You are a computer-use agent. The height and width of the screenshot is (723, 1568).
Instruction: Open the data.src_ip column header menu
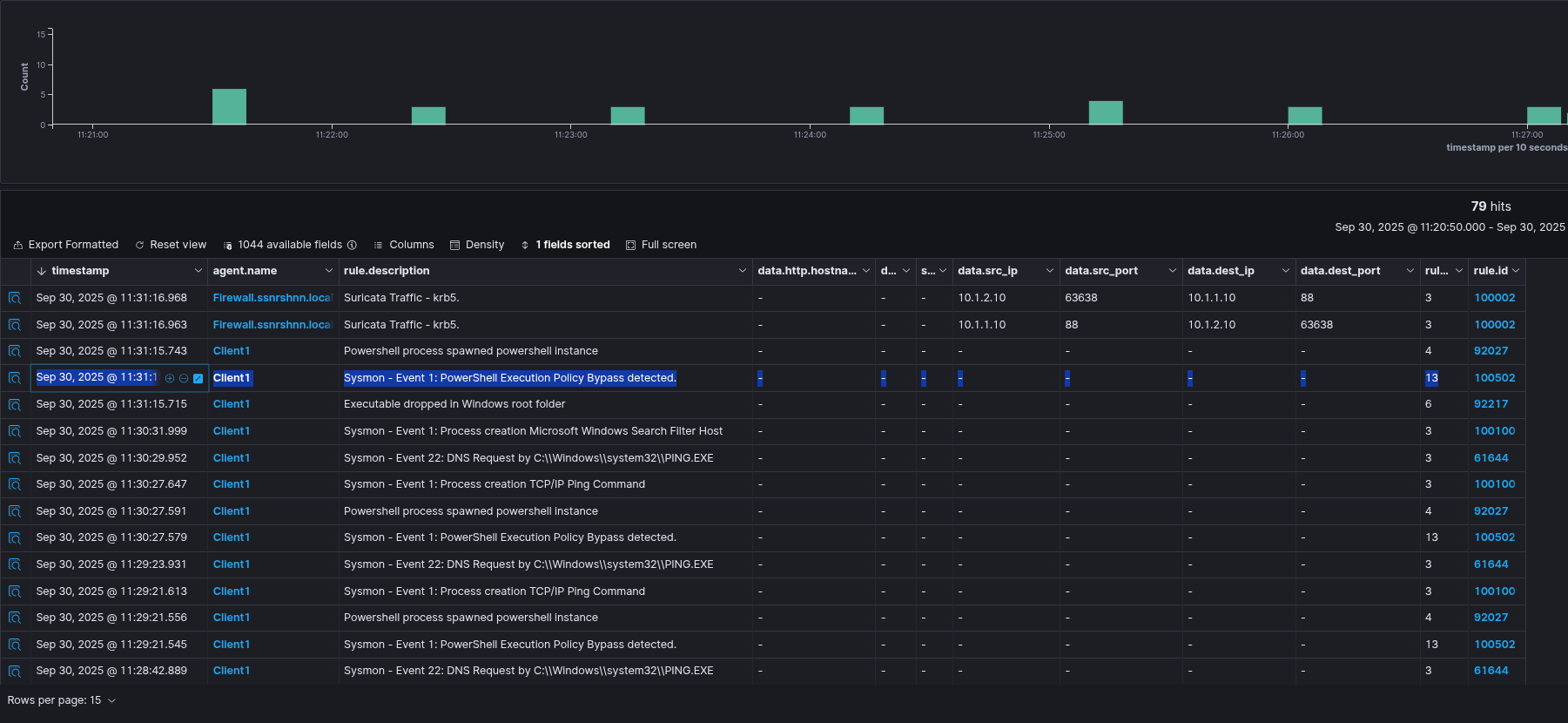pyautogui.click(x=1049, y=271)
